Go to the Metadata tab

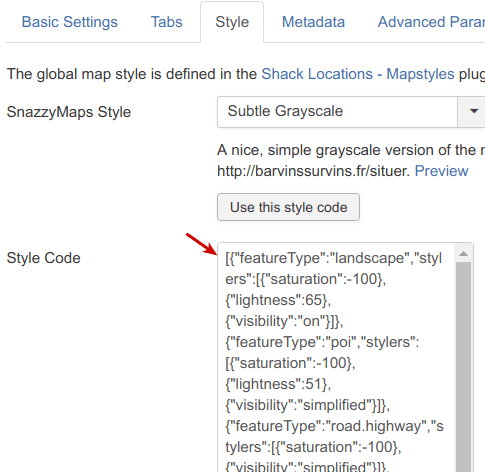pos(313,22)
